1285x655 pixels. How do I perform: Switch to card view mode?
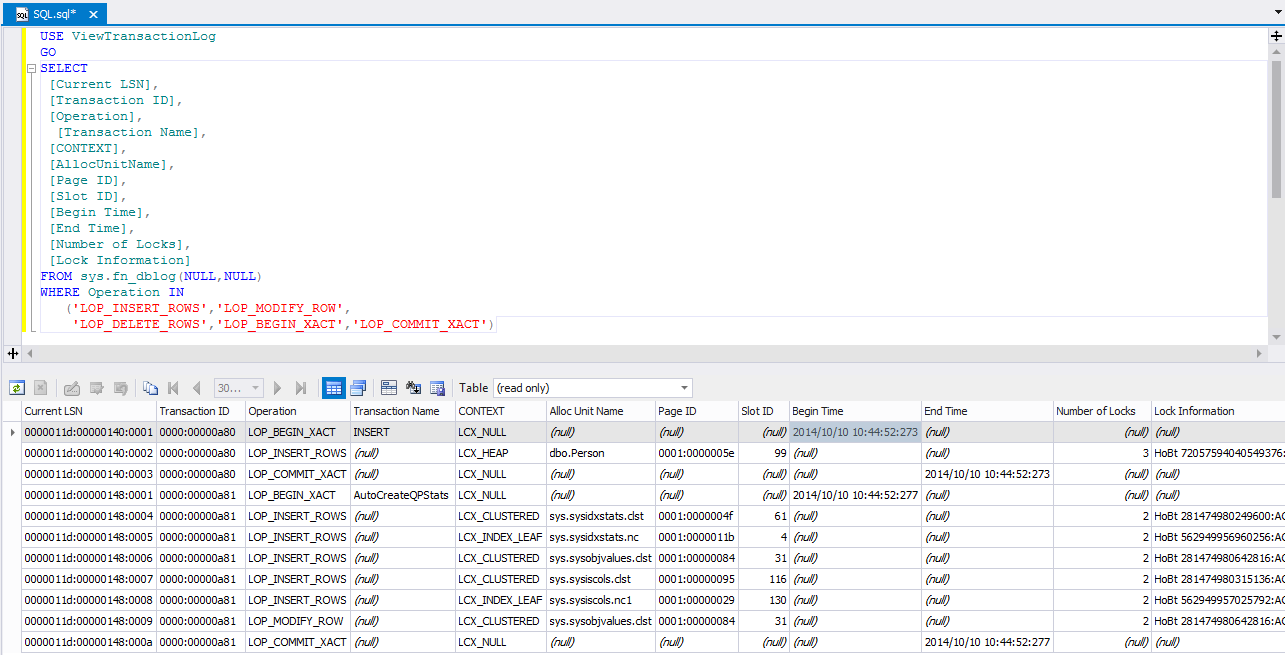358,388
